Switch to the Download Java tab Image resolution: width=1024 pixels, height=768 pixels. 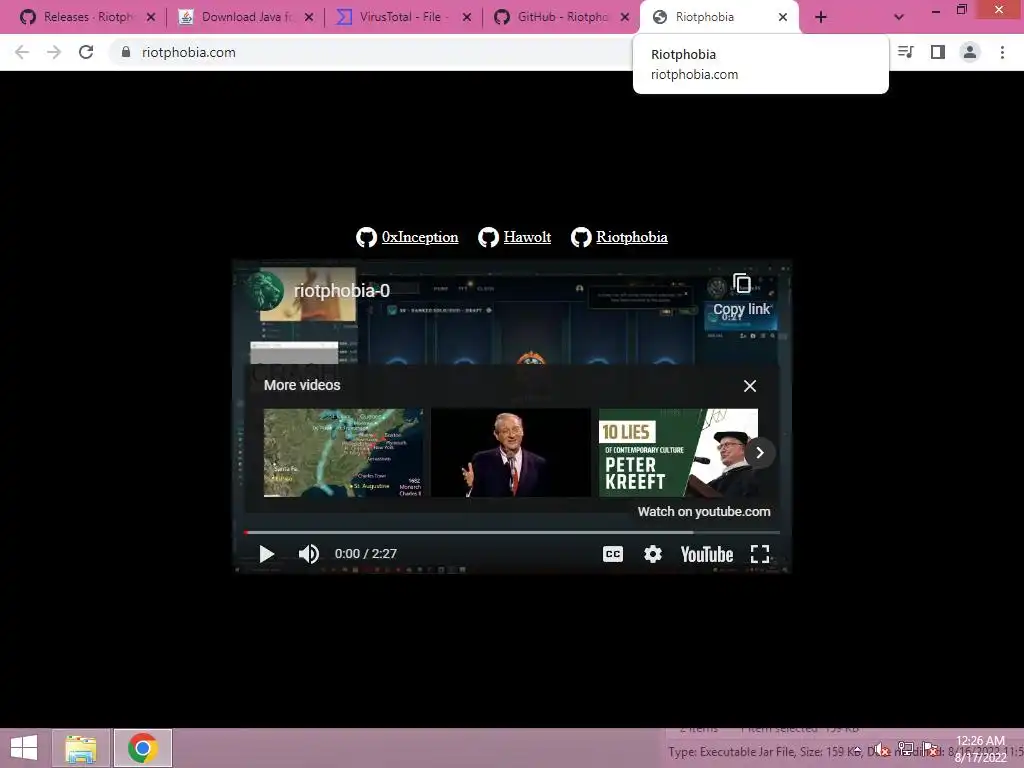[x=236, y=17]
